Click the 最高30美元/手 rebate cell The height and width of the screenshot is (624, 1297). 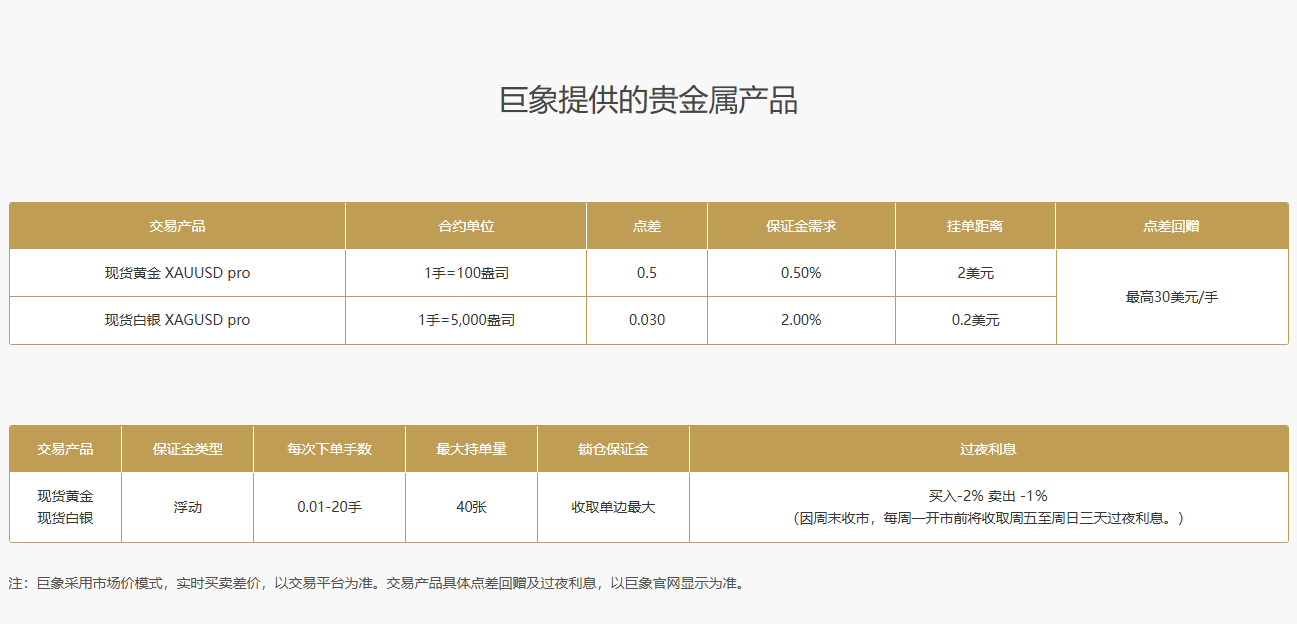[x=1171, y=297]
